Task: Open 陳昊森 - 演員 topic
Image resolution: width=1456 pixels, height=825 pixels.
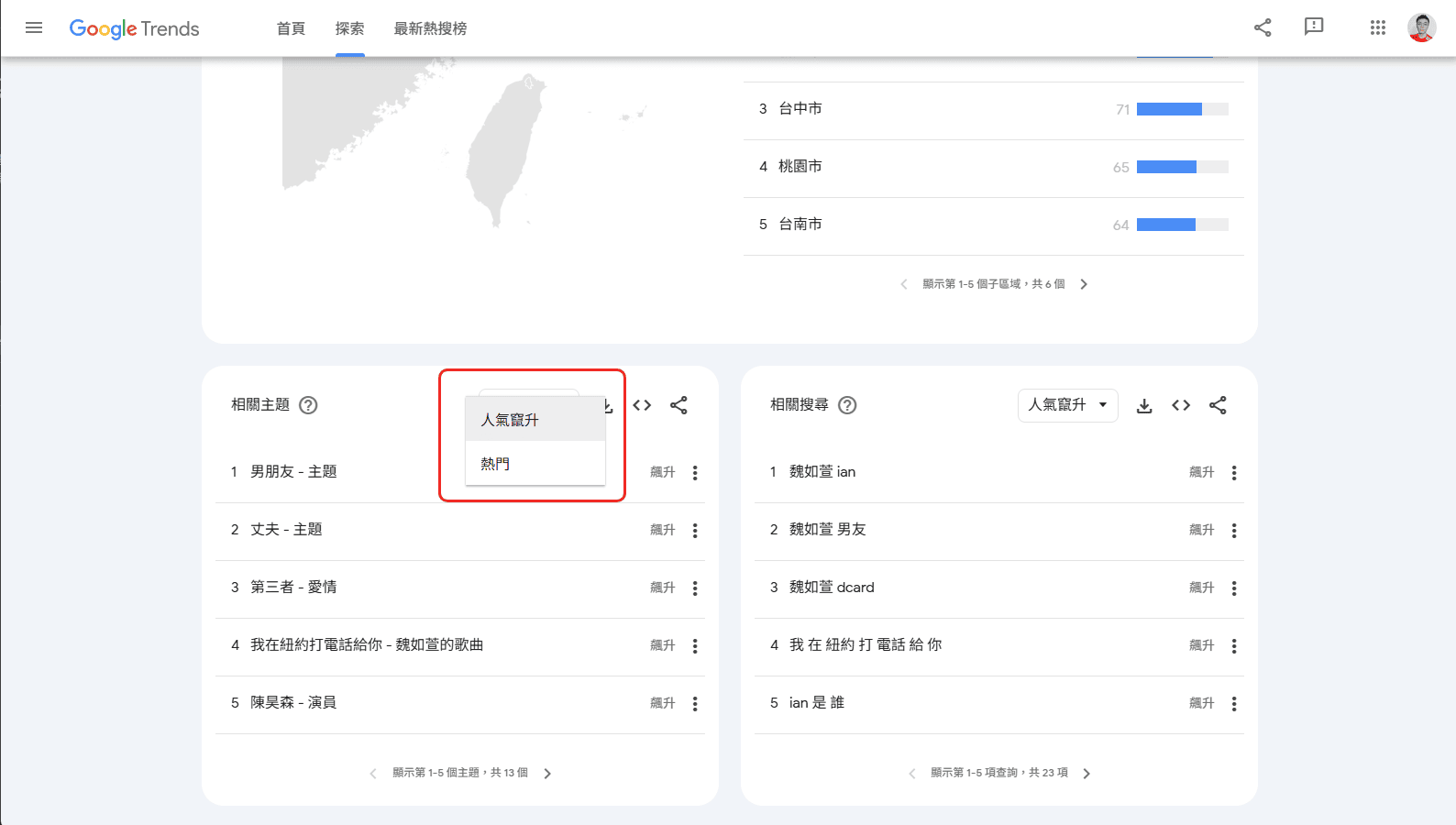Action: pyautogui.click(x=293, y=703)
